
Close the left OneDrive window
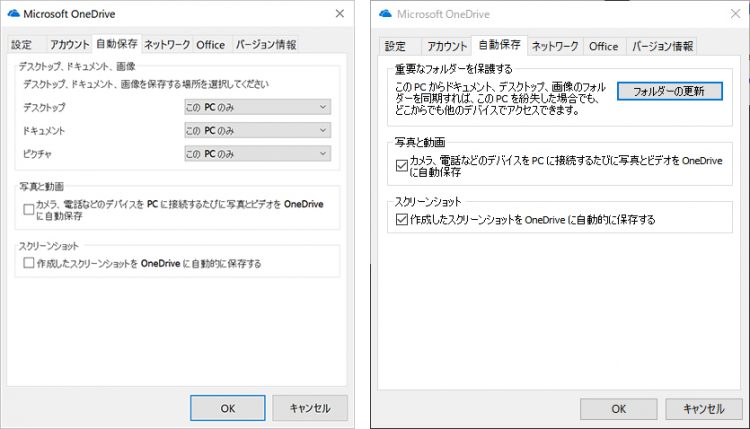tap(340, 13)
